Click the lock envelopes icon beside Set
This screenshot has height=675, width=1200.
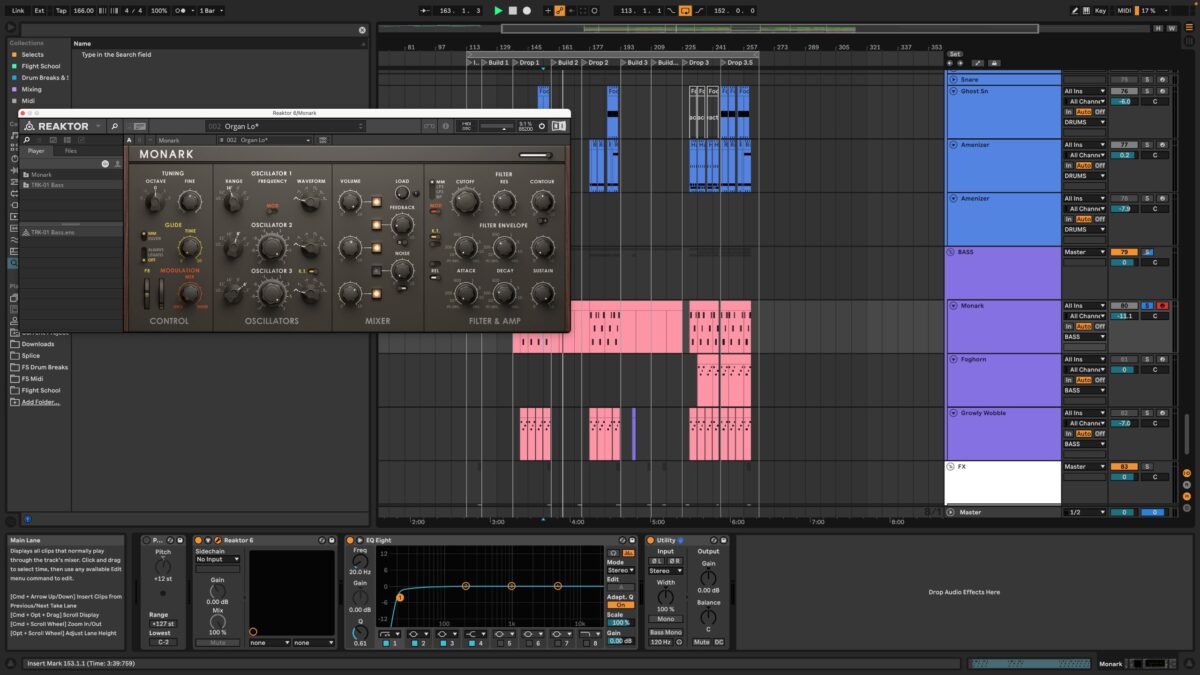click(994, 63)
